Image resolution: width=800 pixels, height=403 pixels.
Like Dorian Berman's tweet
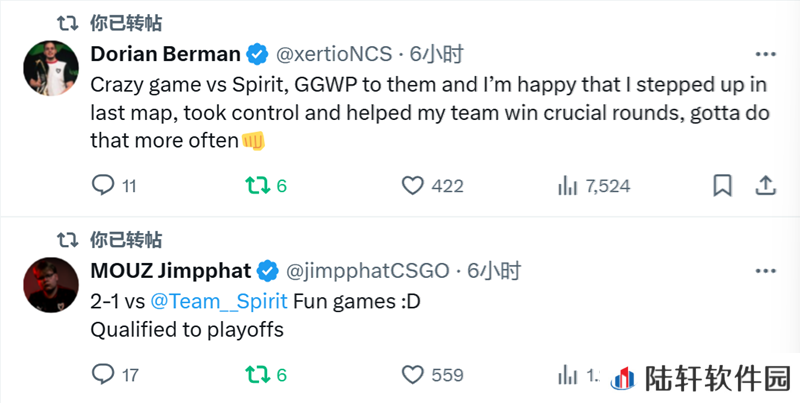tap(412, 185)
